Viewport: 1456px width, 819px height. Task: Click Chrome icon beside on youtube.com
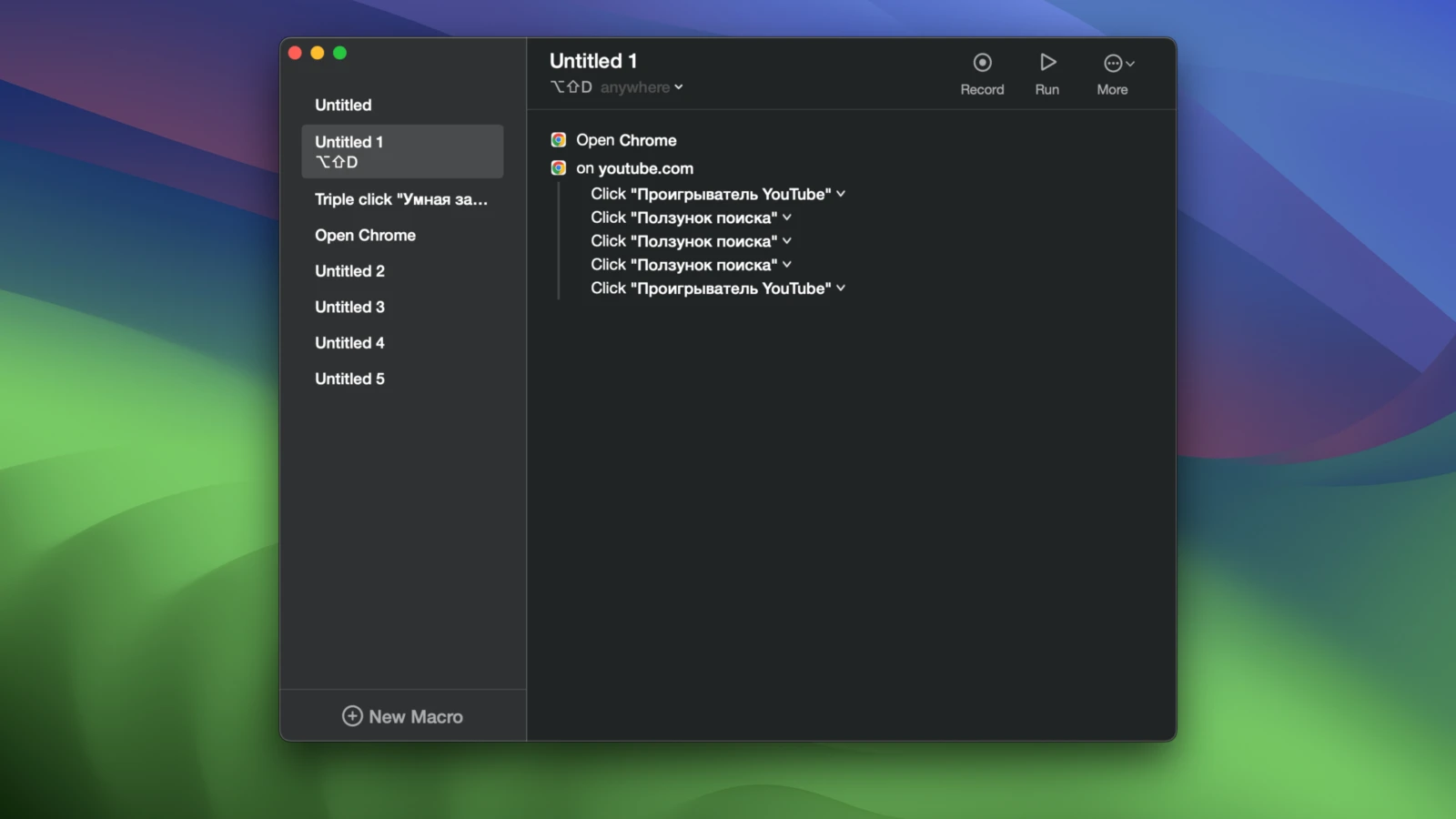pyautogui.click(x=559, y=168)
